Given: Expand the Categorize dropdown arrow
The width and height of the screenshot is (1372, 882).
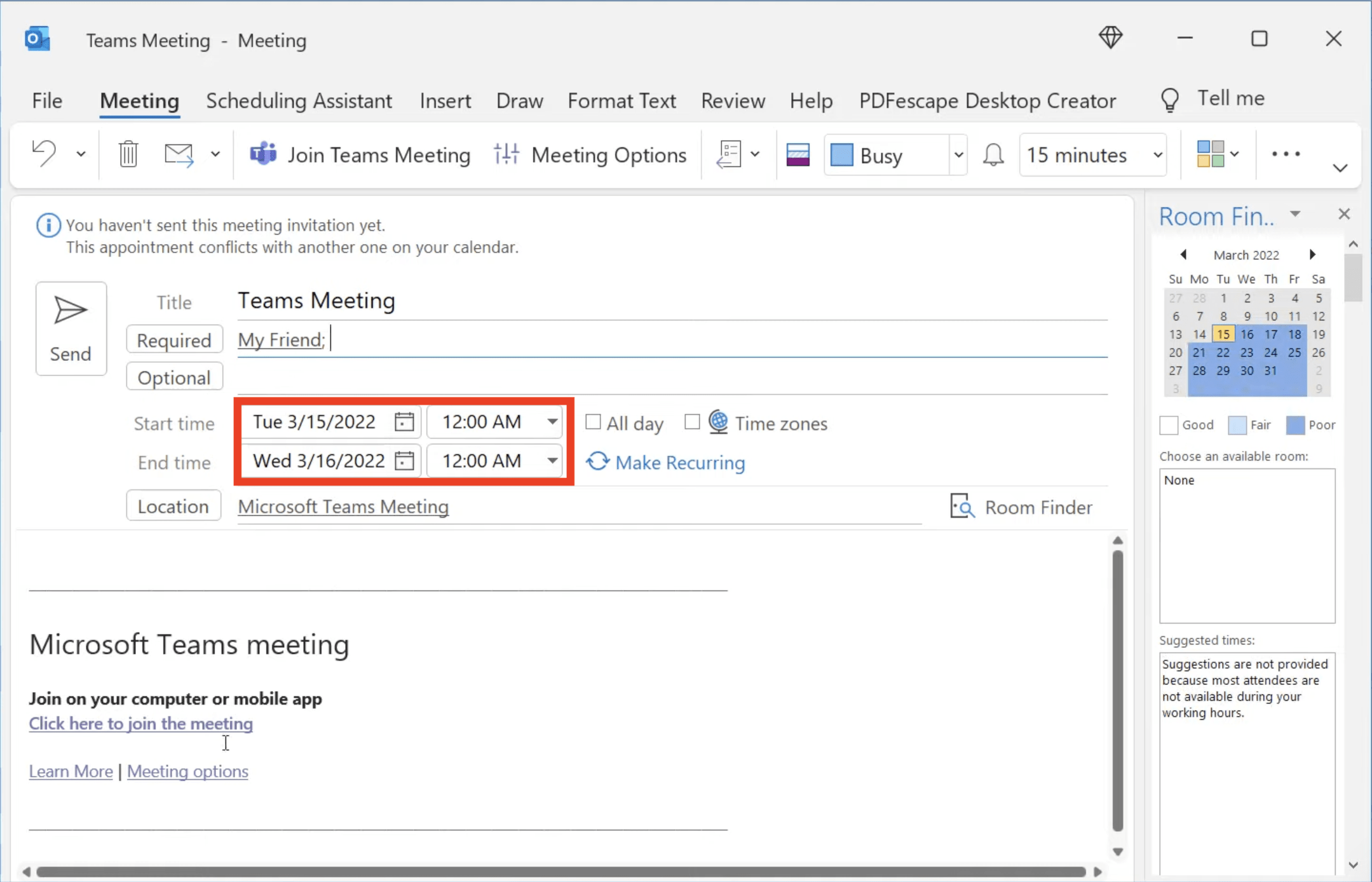Looking at the screenshot, I should 1234,154.
